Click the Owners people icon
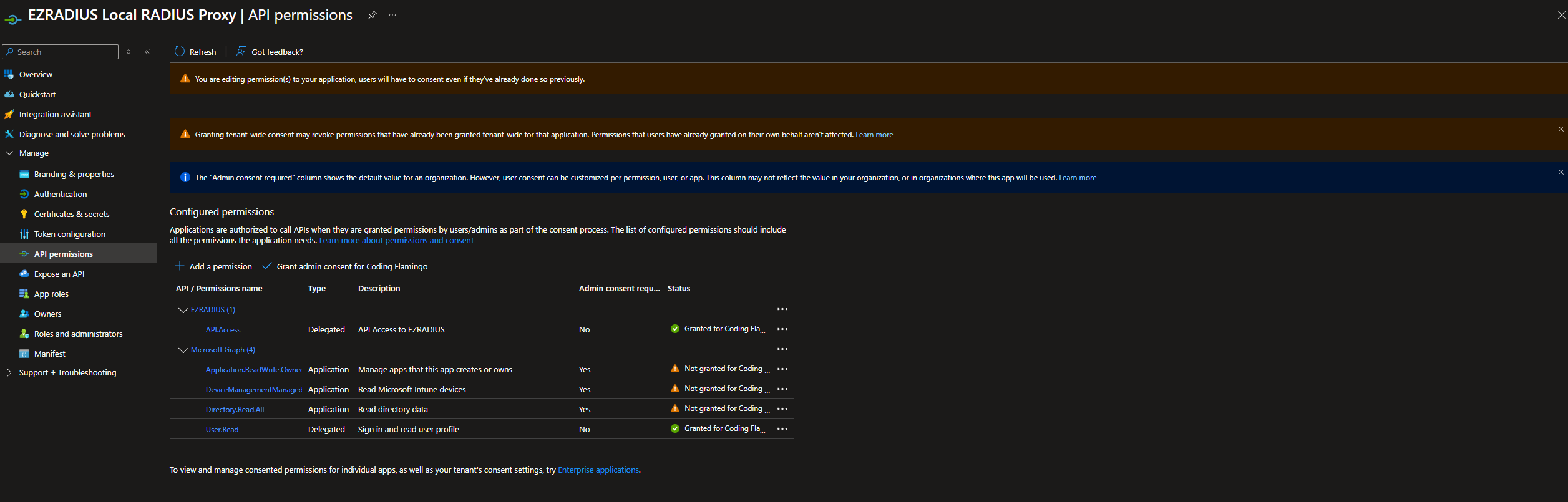The height and width of the screenshot is (502, 1568). tap(24, 314)
